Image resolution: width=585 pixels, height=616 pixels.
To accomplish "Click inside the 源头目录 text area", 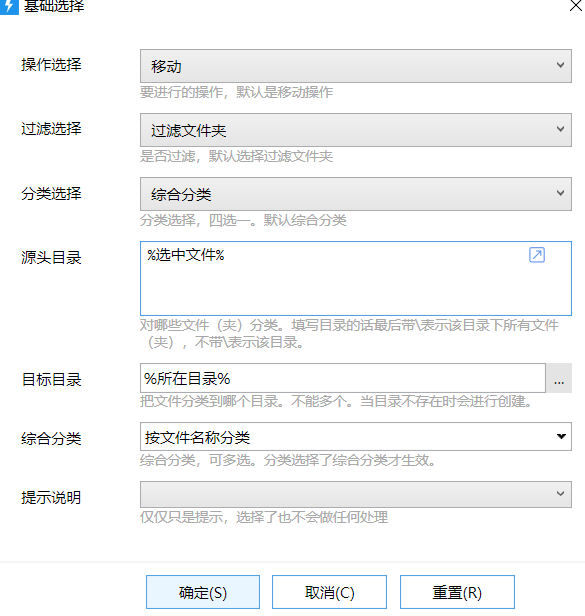I will [356, 279].
